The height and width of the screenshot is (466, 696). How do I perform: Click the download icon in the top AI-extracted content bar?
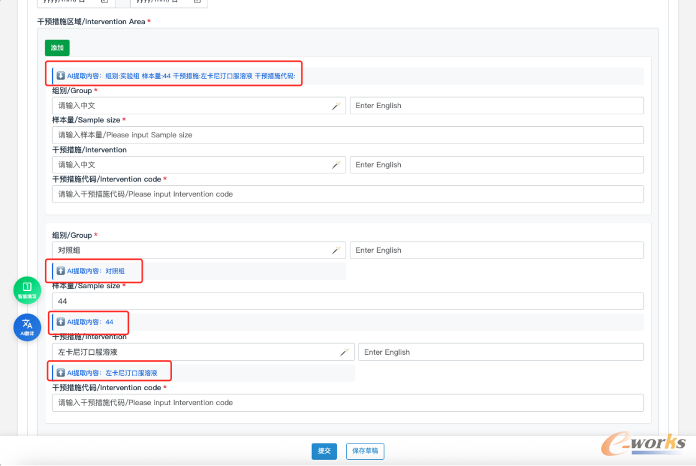[x=60, y=75]
